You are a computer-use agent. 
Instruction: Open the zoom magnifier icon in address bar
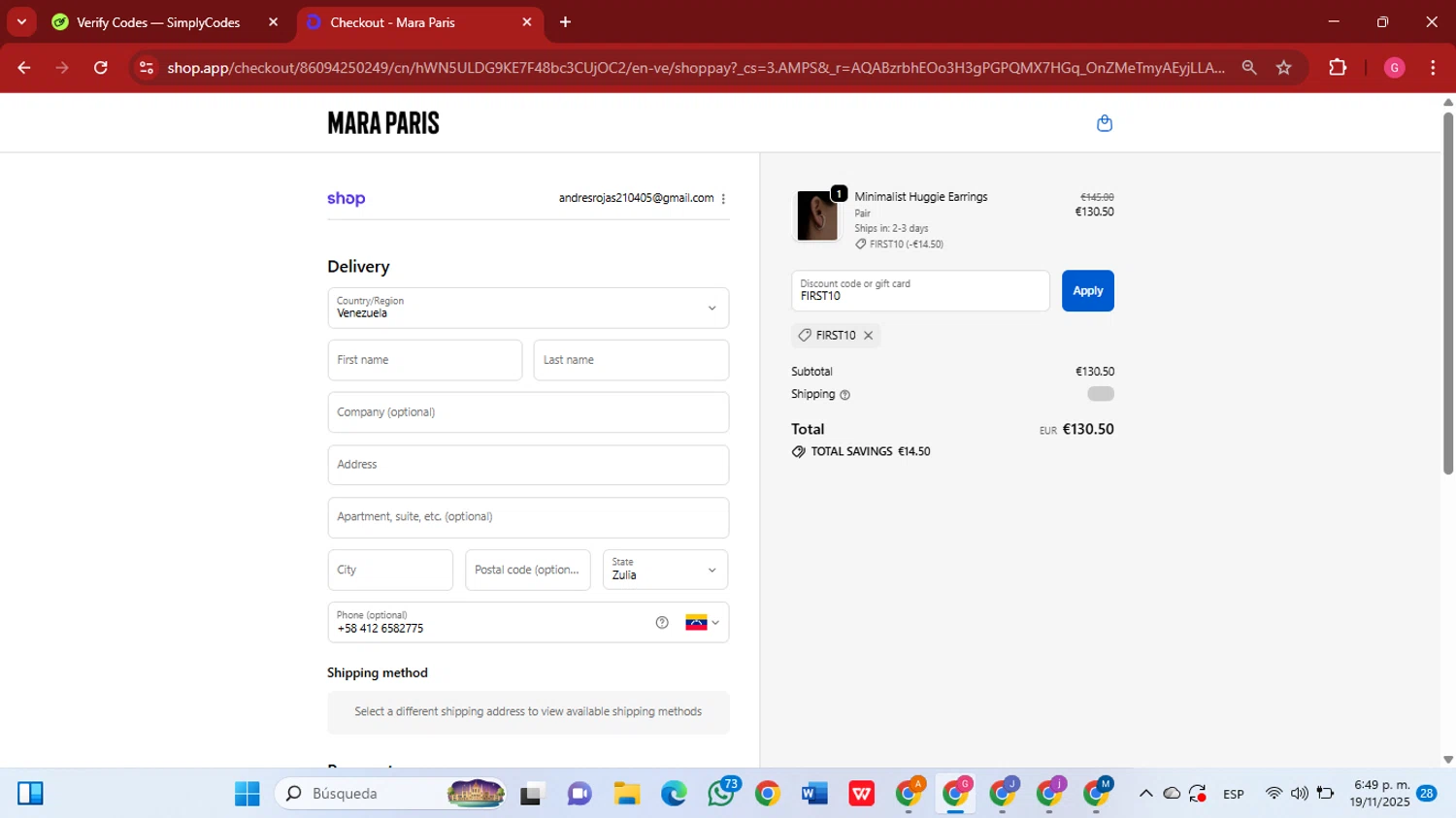pos(1249,68)
